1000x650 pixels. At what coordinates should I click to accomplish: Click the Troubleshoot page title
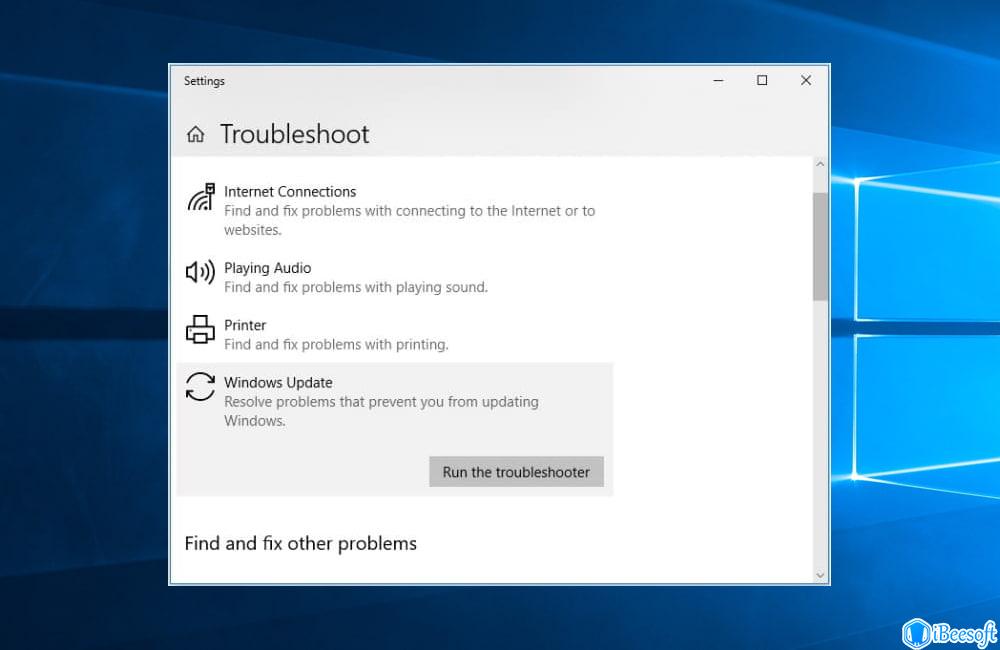[x=294, y=133]
